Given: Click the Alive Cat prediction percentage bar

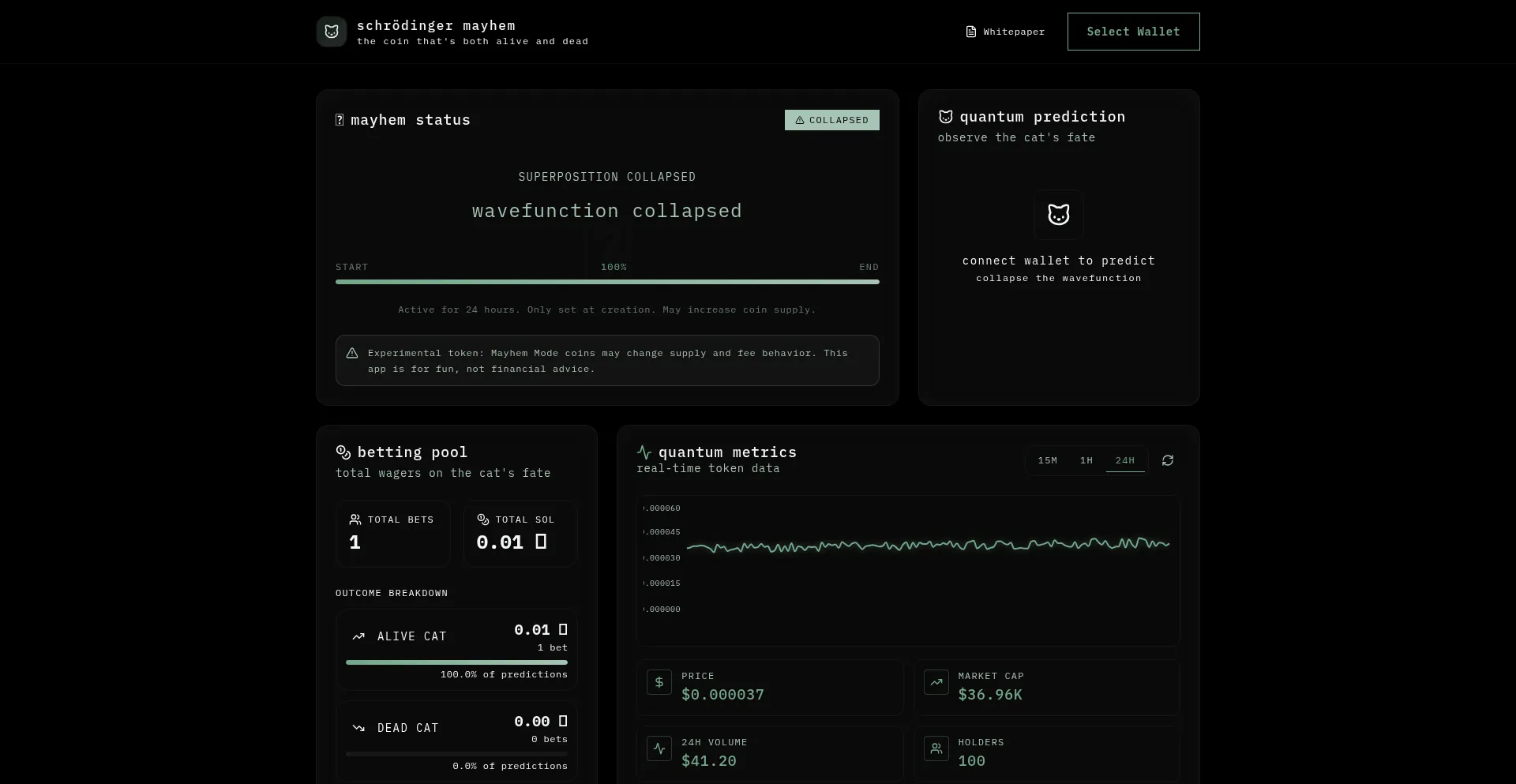Looking at the screenshot, I should 456,662.
